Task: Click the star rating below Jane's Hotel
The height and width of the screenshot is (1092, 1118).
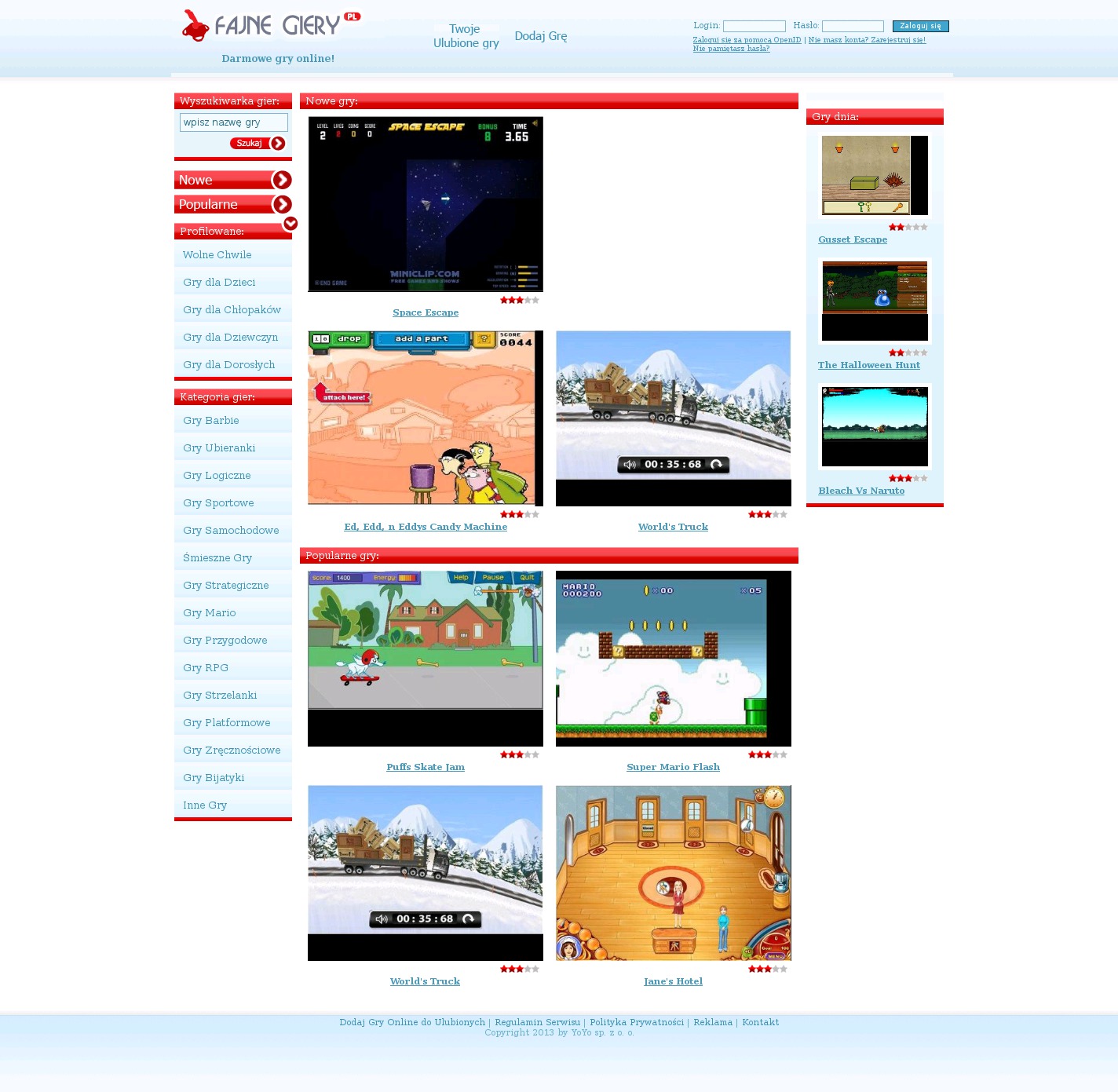Action: (x=767, y=970)
